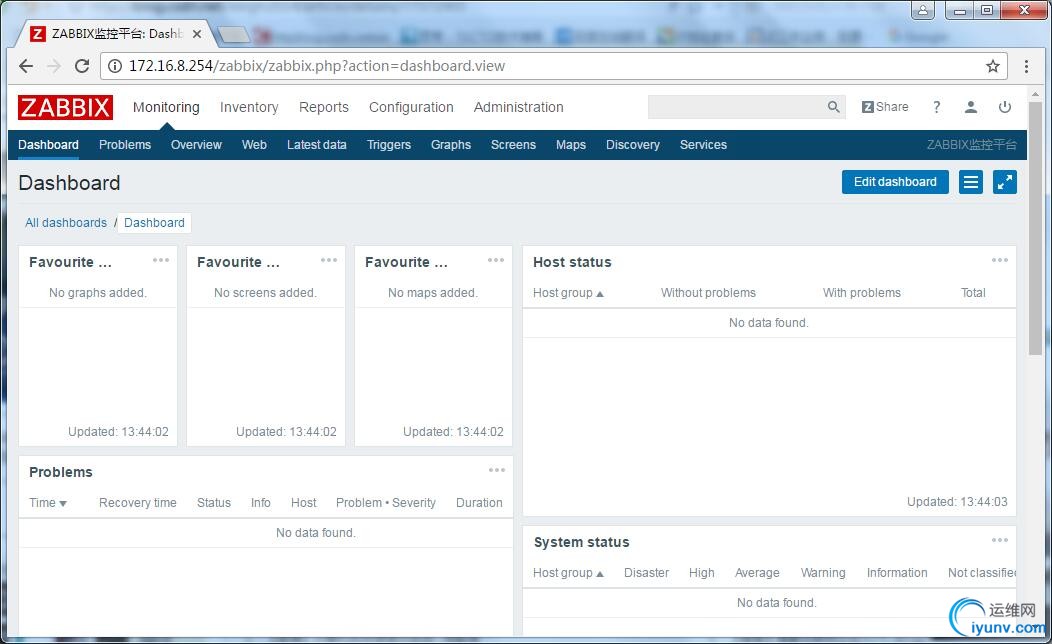
Task: Open the Monitoring menu
Action: coord(166,107)
